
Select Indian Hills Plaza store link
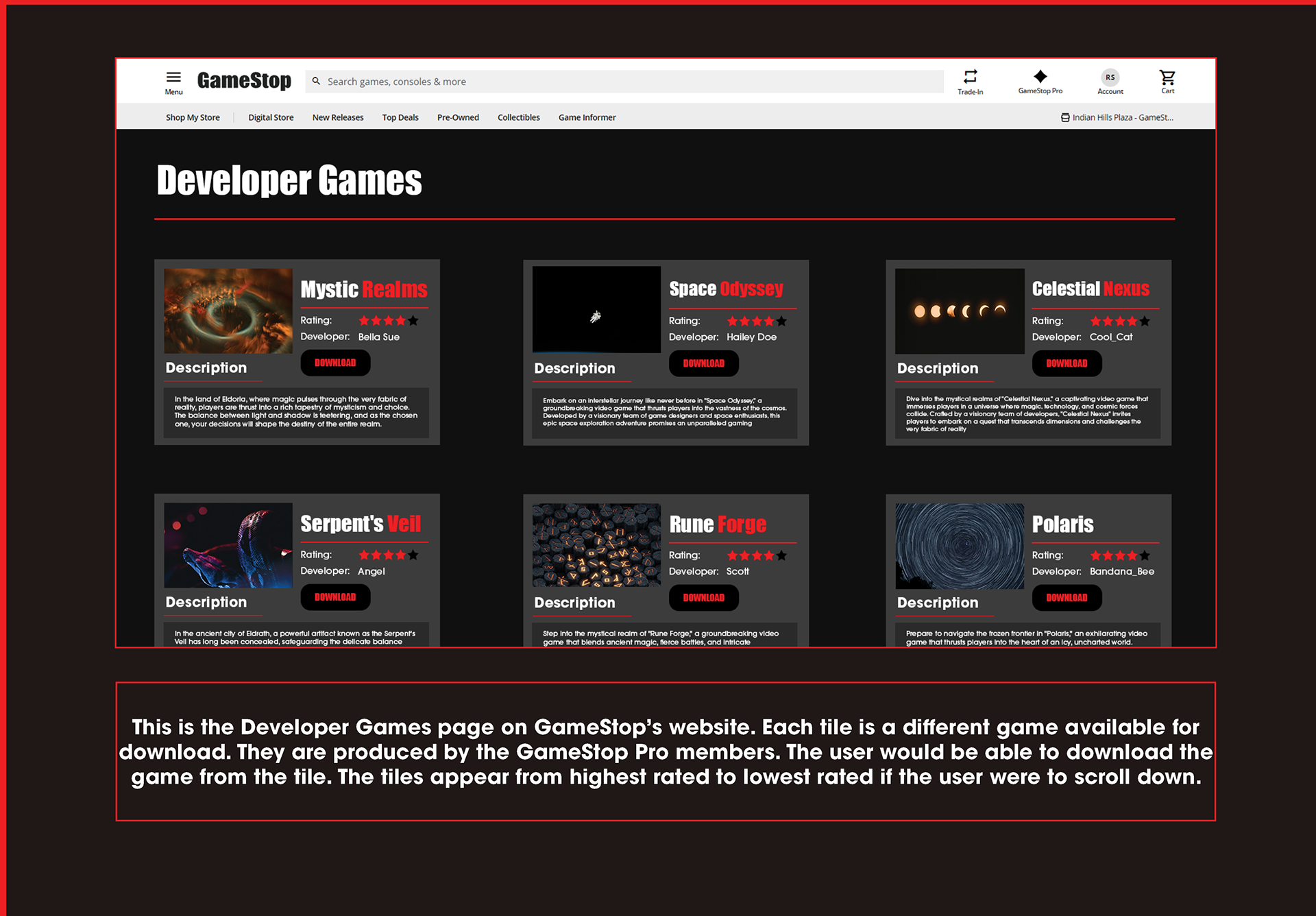[x=1123, y=117]
